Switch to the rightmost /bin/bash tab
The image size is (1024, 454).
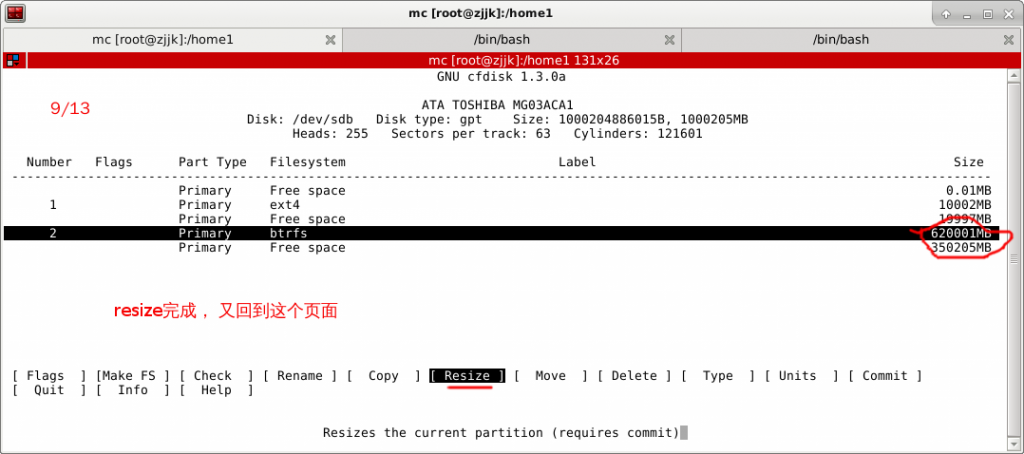[840, 40]
